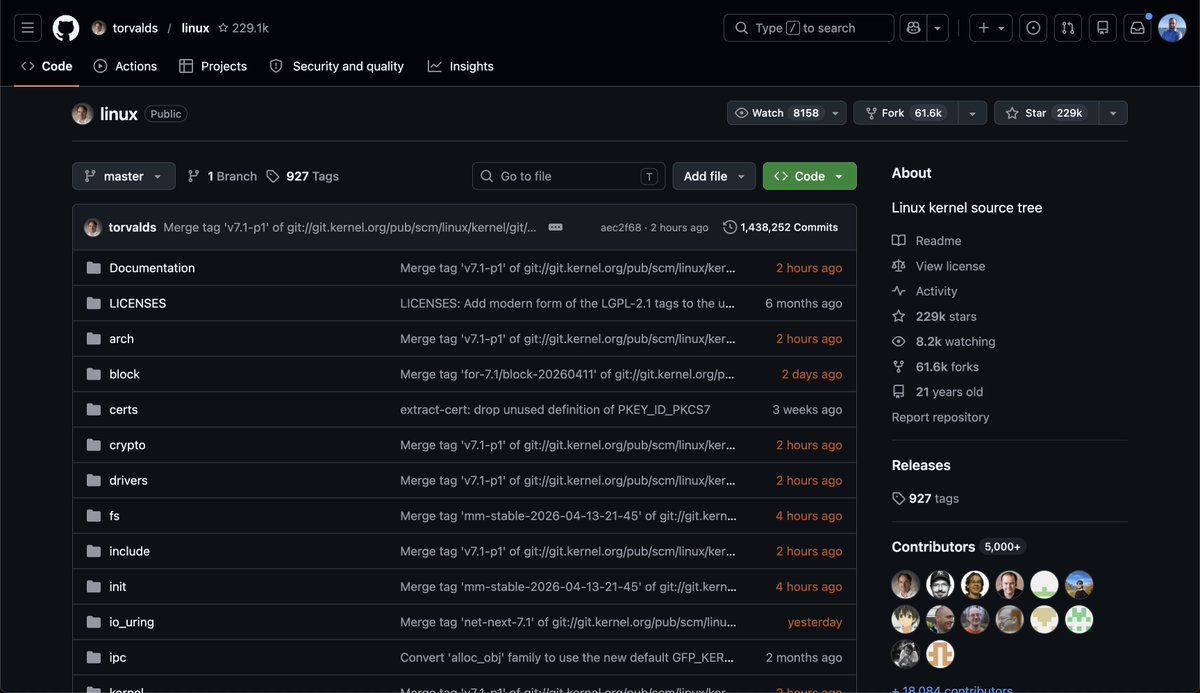Image resolution: width=1200 pixels, height=693 pixels.
Task: Open the Contributors heading link
Action: click(x=933, y=547)
